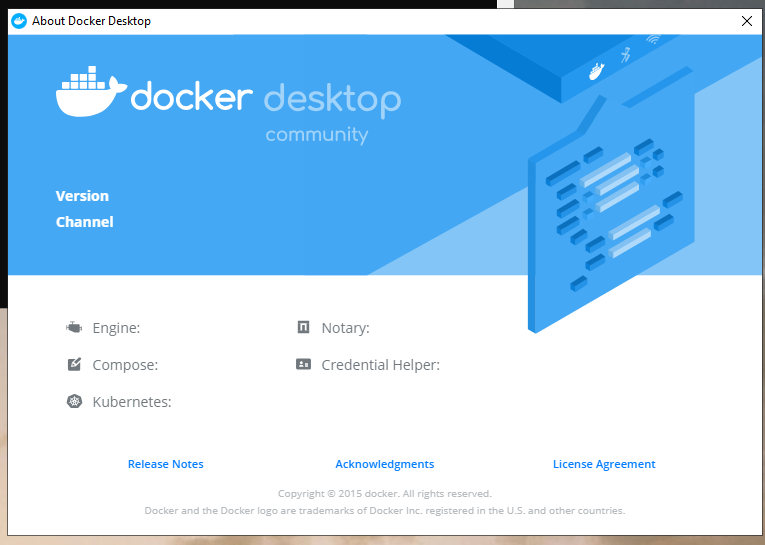Click the 'About Docker Desktop' window title

coord(91,21)
